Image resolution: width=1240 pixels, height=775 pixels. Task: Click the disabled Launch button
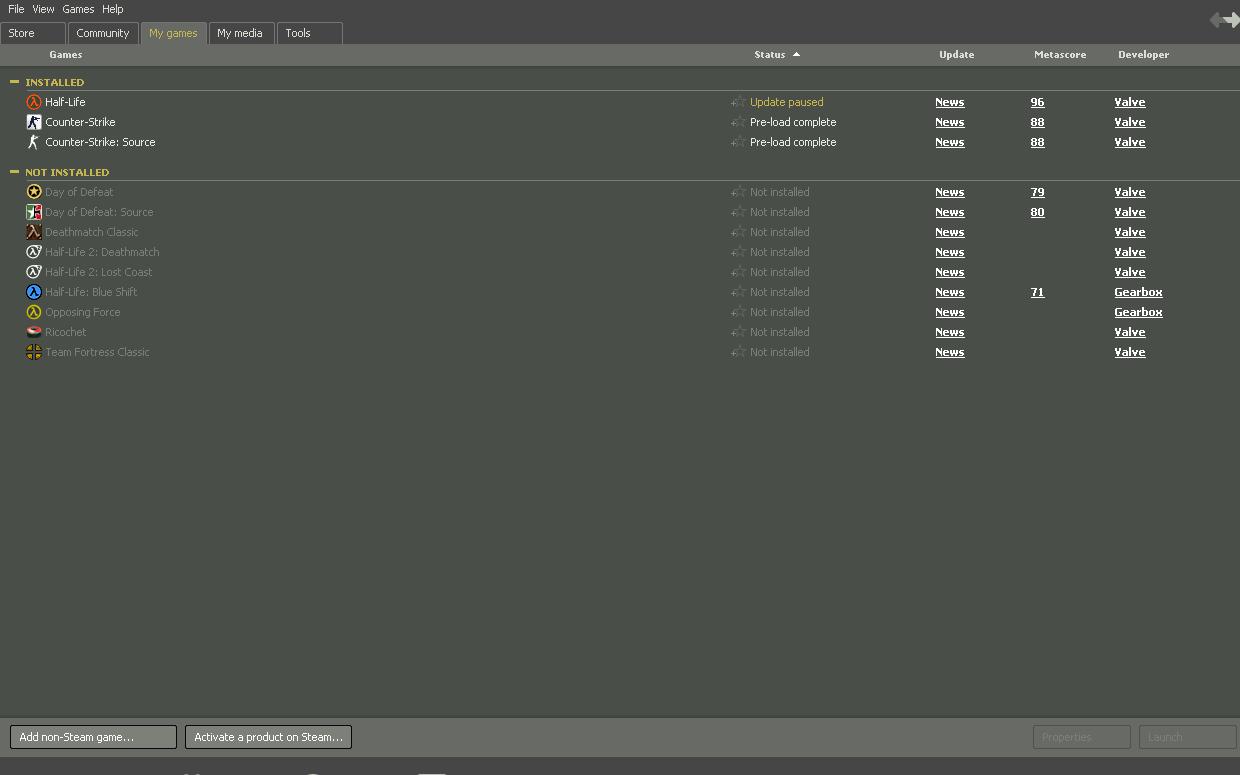(x=1187, y=737)
